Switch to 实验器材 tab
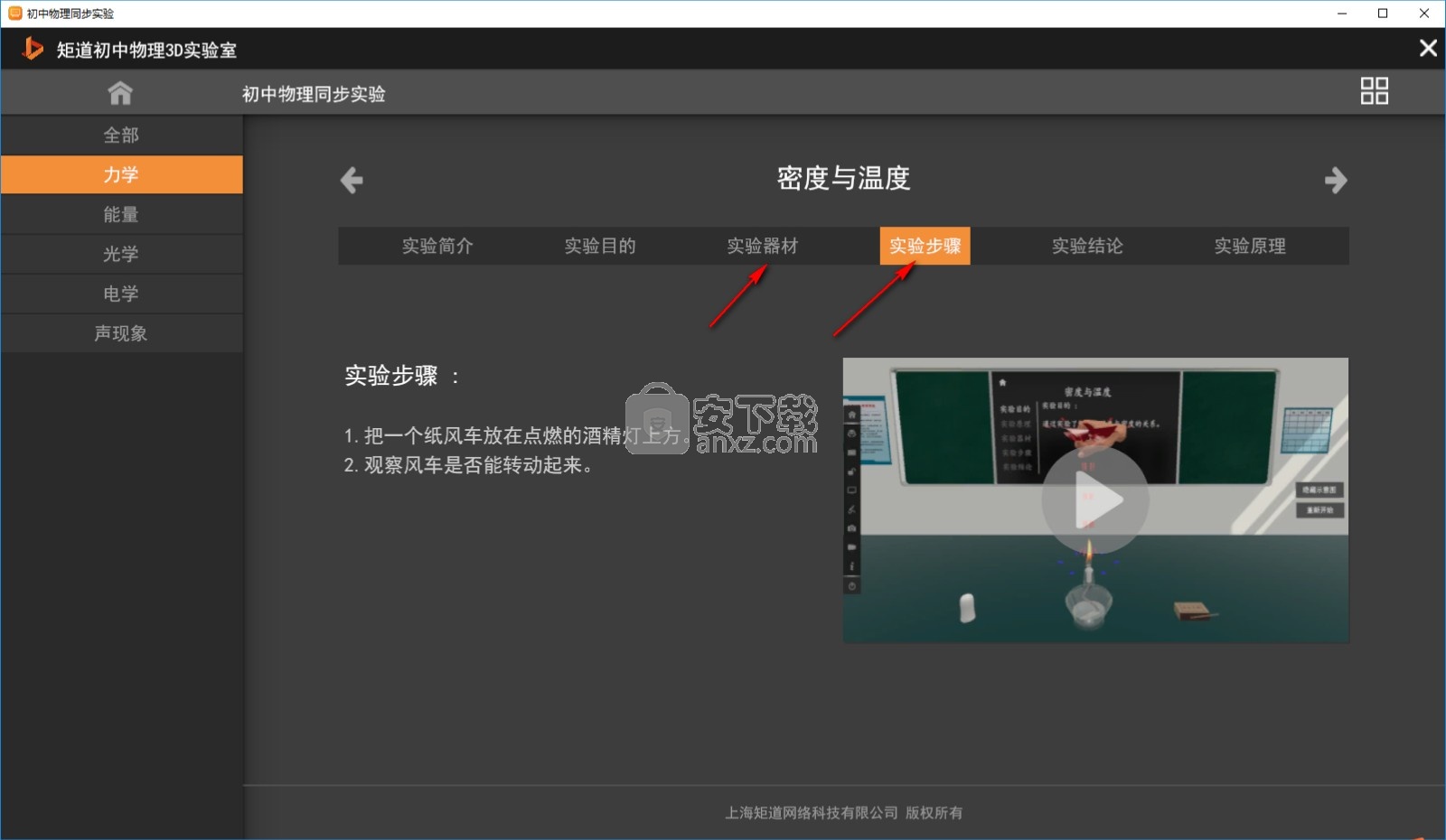This screenshot has width=1446, height=840. [x=763, y=246]
